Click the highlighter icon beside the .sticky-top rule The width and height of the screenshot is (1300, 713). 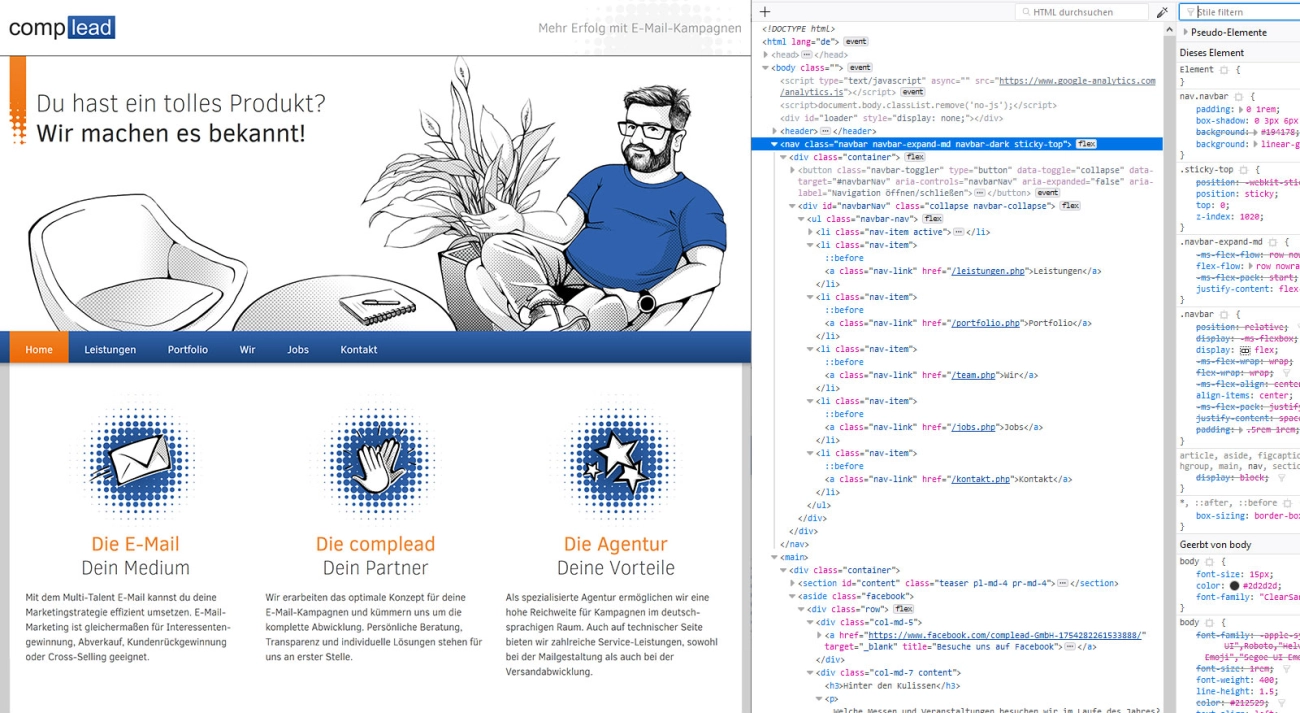coord(1244,170)
